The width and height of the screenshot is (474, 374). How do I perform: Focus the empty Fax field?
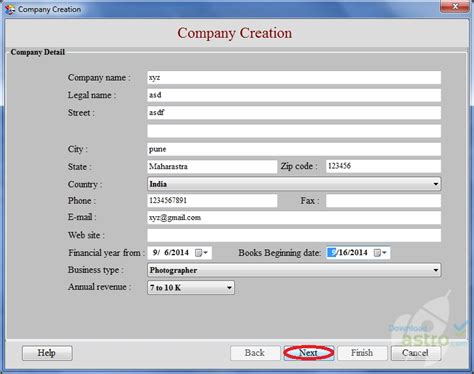(383, 201)
